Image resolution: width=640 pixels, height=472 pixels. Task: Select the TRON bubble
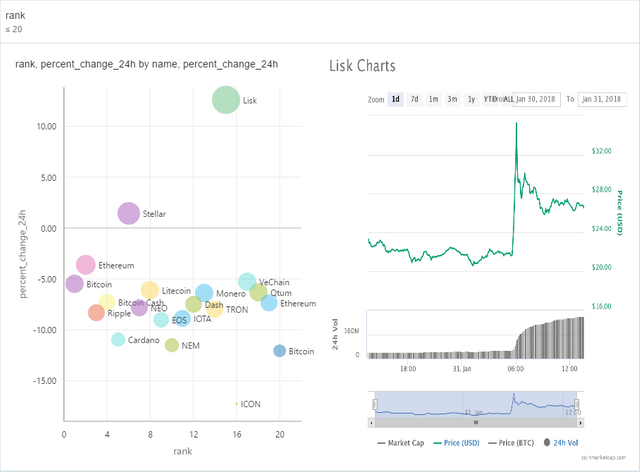(215, 309)
